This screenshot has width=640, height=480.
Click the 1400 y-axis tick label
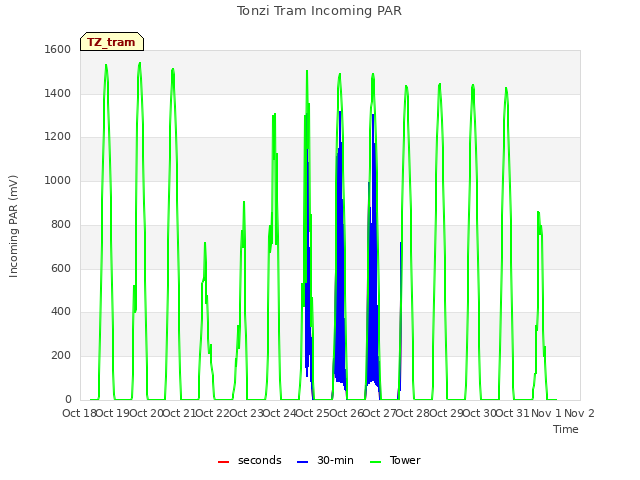click(x=58, y=93)
